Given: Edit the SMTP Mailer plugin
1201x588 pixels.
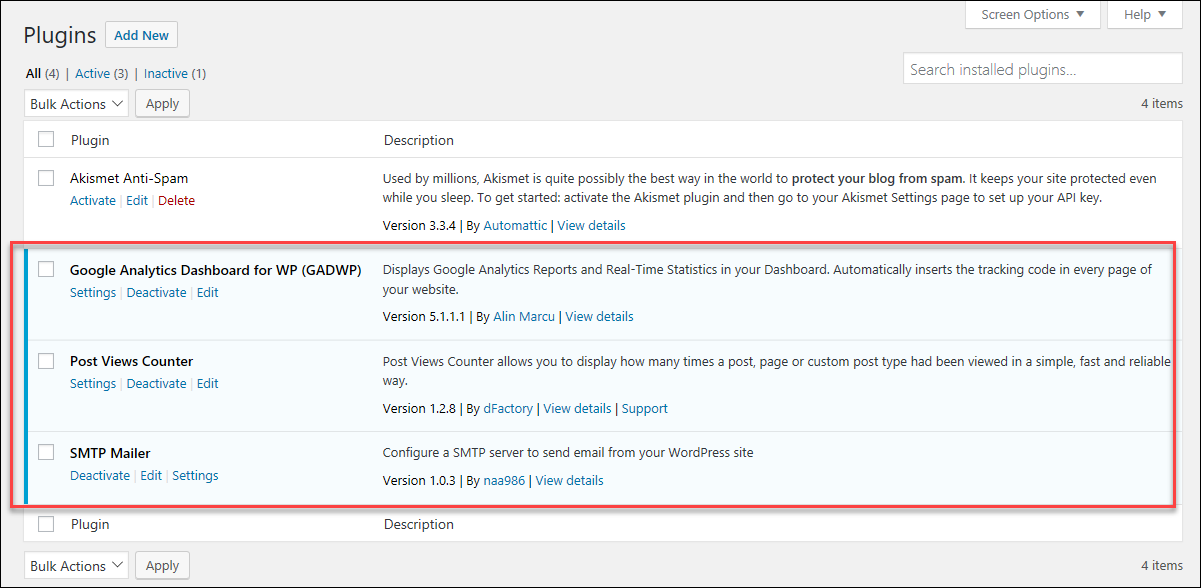Looking at the screenshot, I should pos(151,475).
